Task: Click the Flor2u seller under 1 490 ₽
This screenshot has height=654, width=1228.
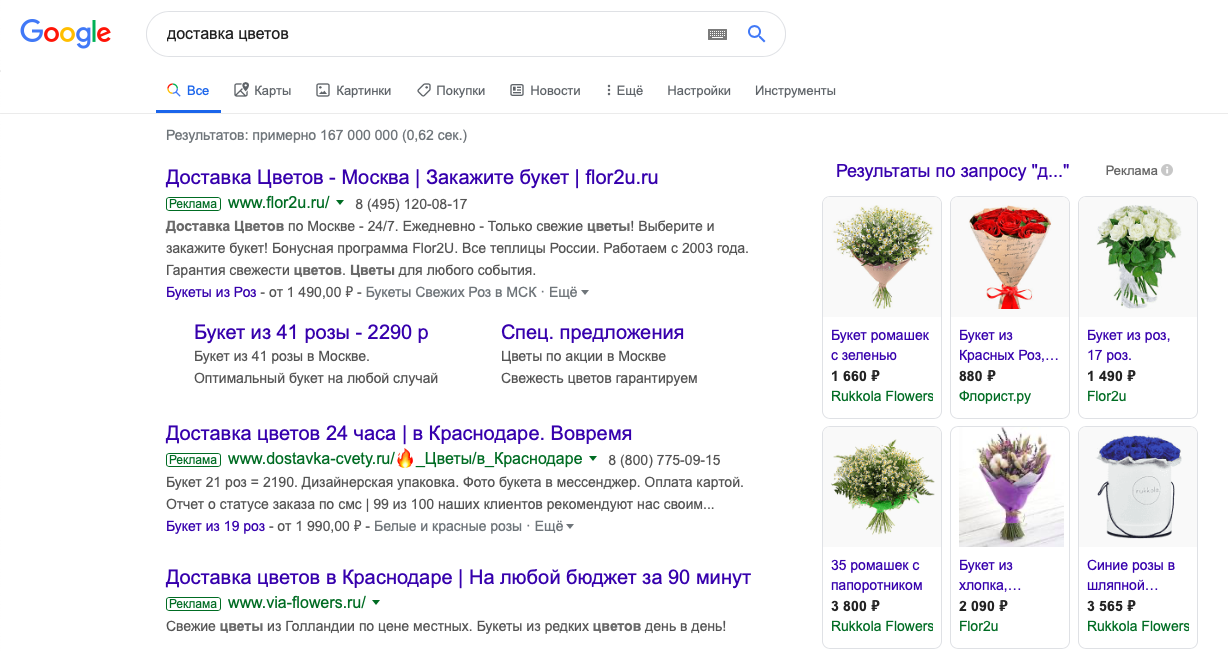Action: point(1107,396)
